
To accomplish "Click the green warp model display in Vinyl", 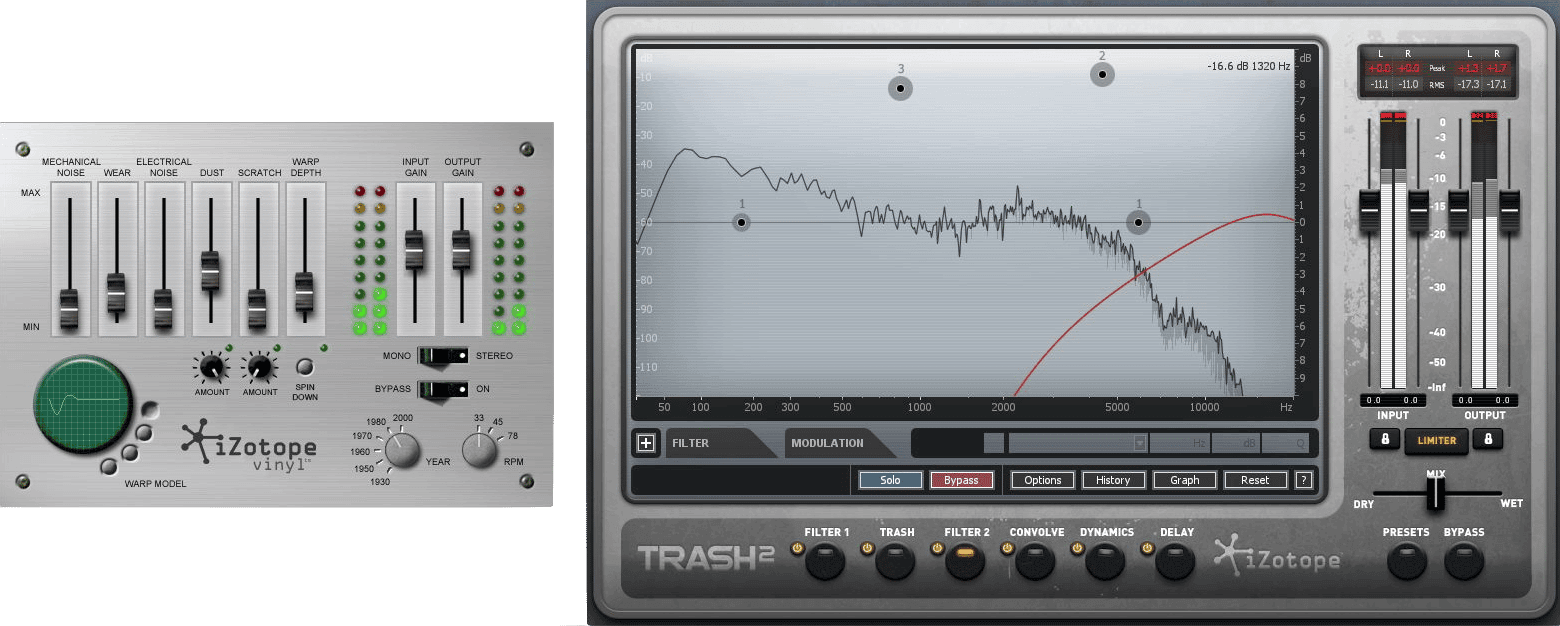I will 82,404.
